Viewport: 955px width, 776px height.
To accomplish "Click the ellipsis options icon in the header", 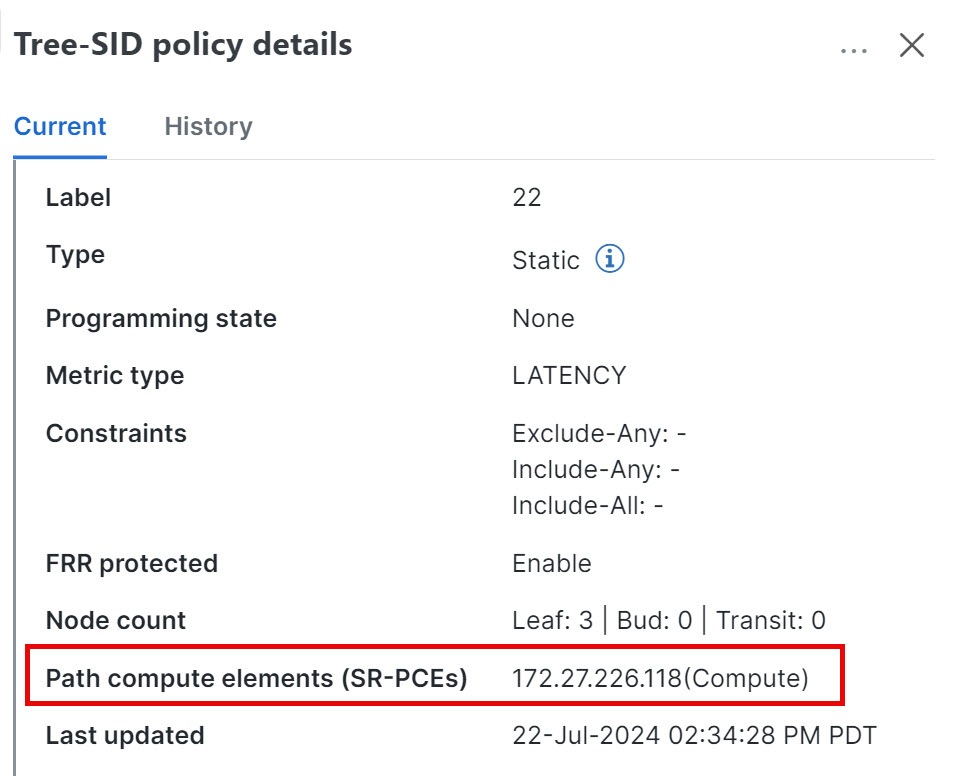I will (x=854, y=48).
